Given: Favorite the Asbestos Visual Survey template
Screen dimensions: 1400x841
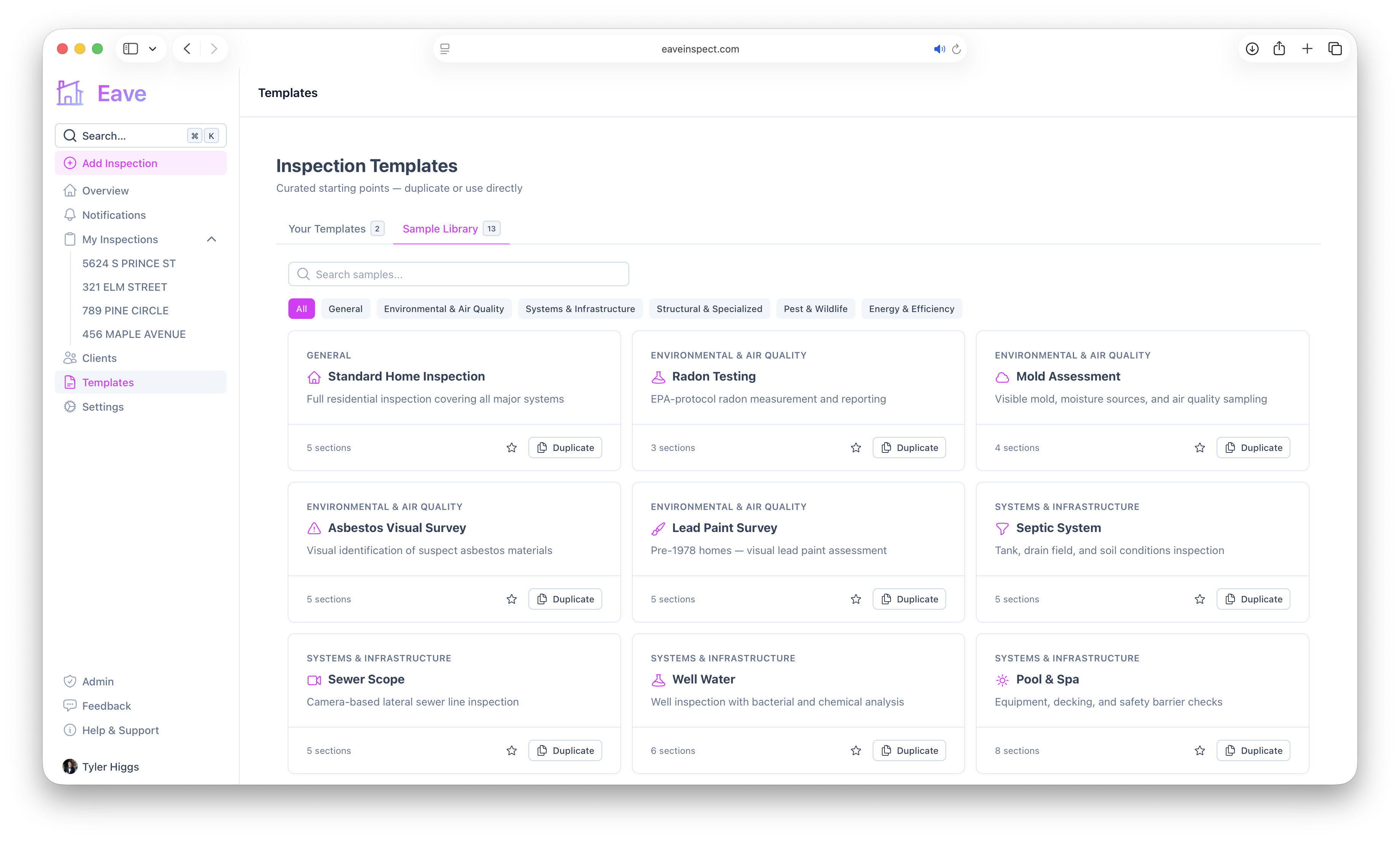Looking at the screenshot, I should click(x=511, y=599).
